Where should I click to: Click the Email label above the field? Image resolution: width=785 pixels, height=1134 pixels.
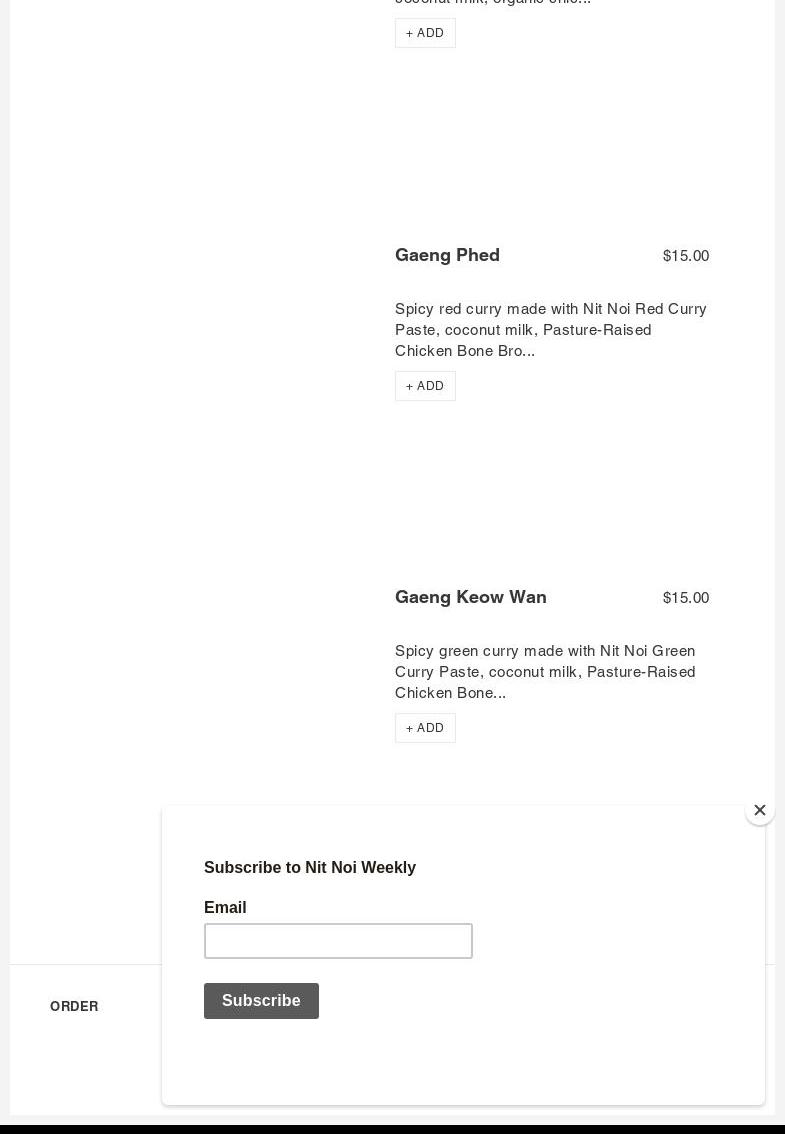[x=225, y=907]
